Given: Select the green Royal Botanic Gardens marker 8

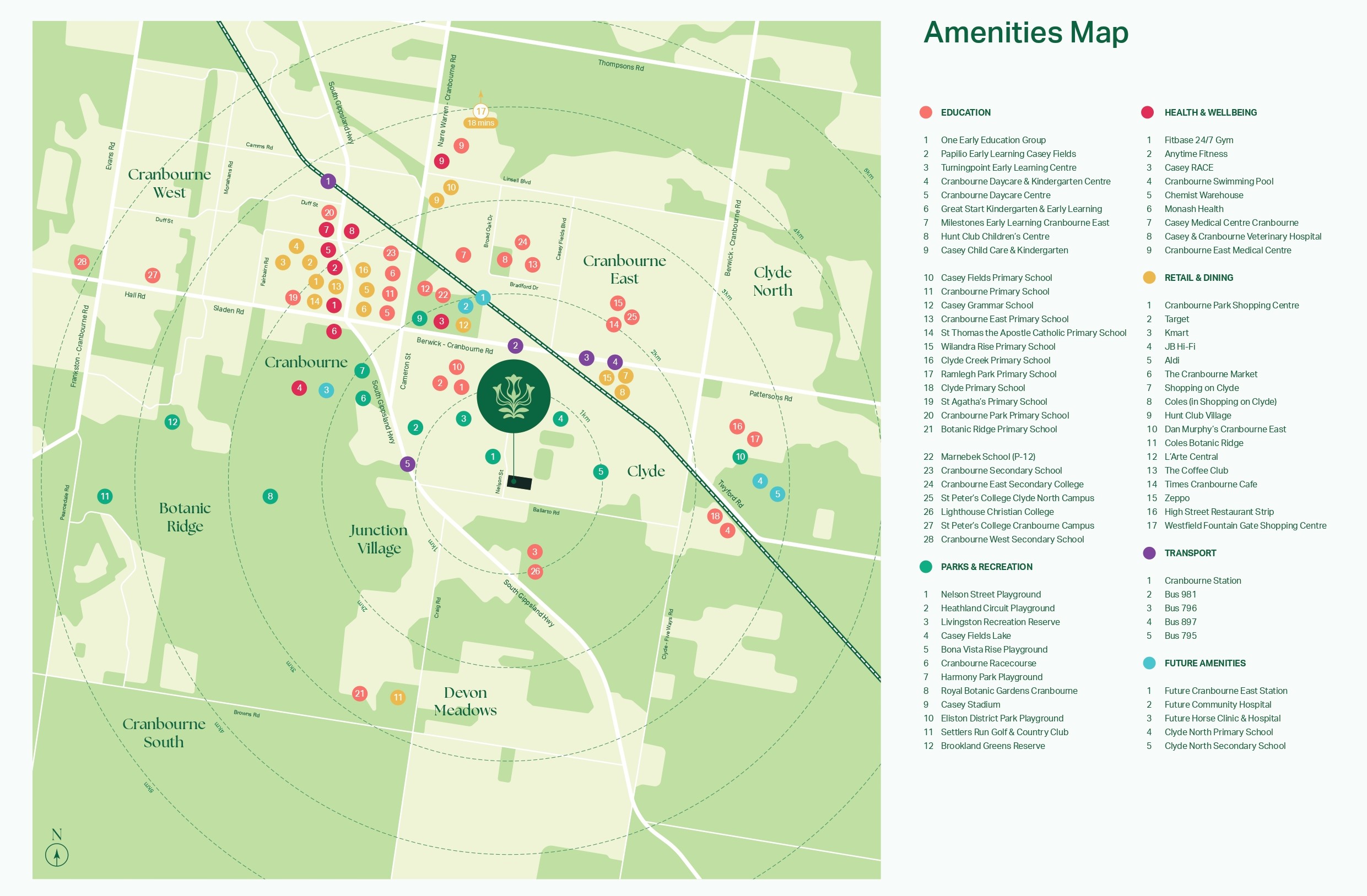Looking at the screenshot, I should 270,496.
